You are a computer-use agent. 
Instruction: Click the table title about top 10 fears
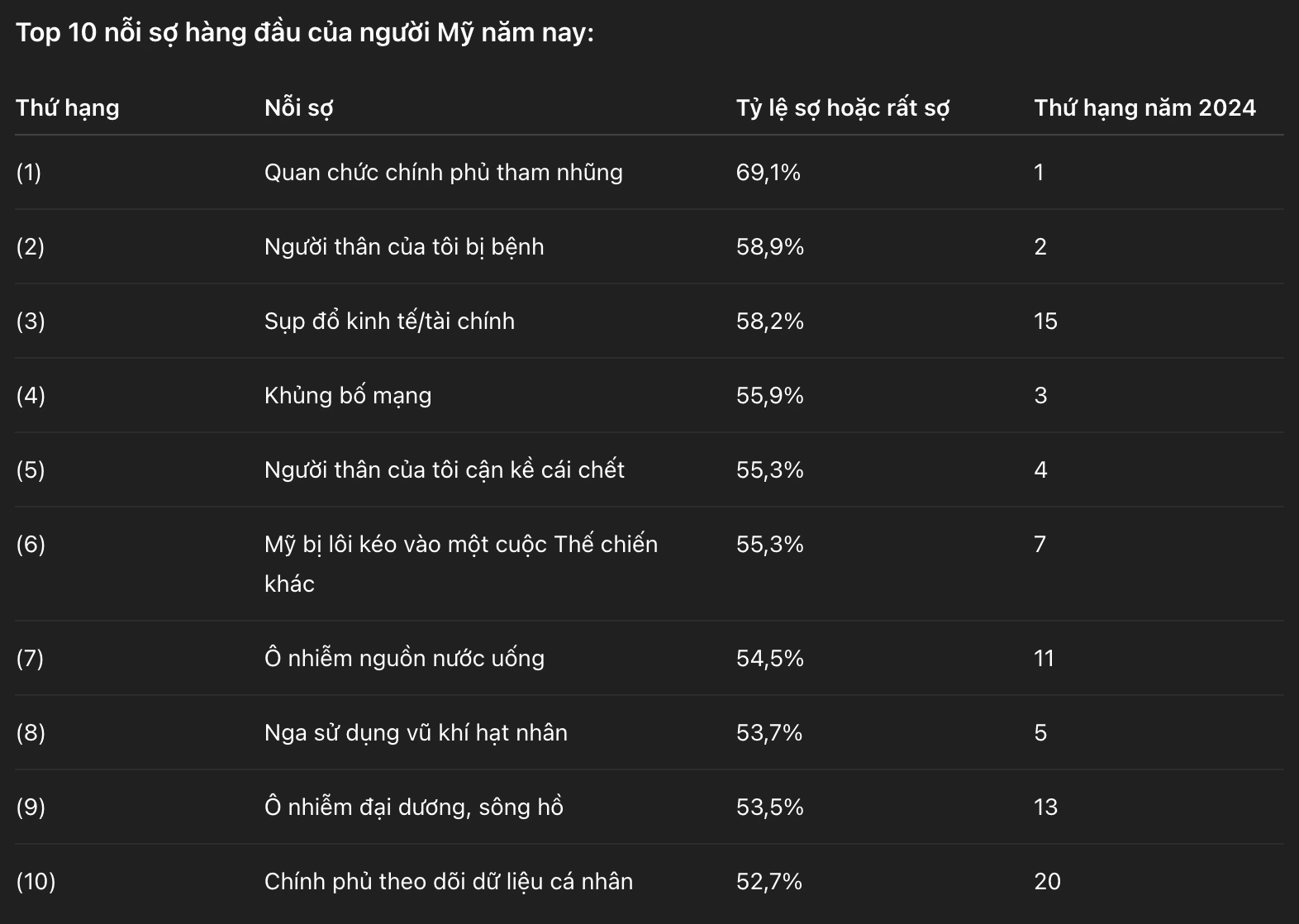[x=304, y=33]
